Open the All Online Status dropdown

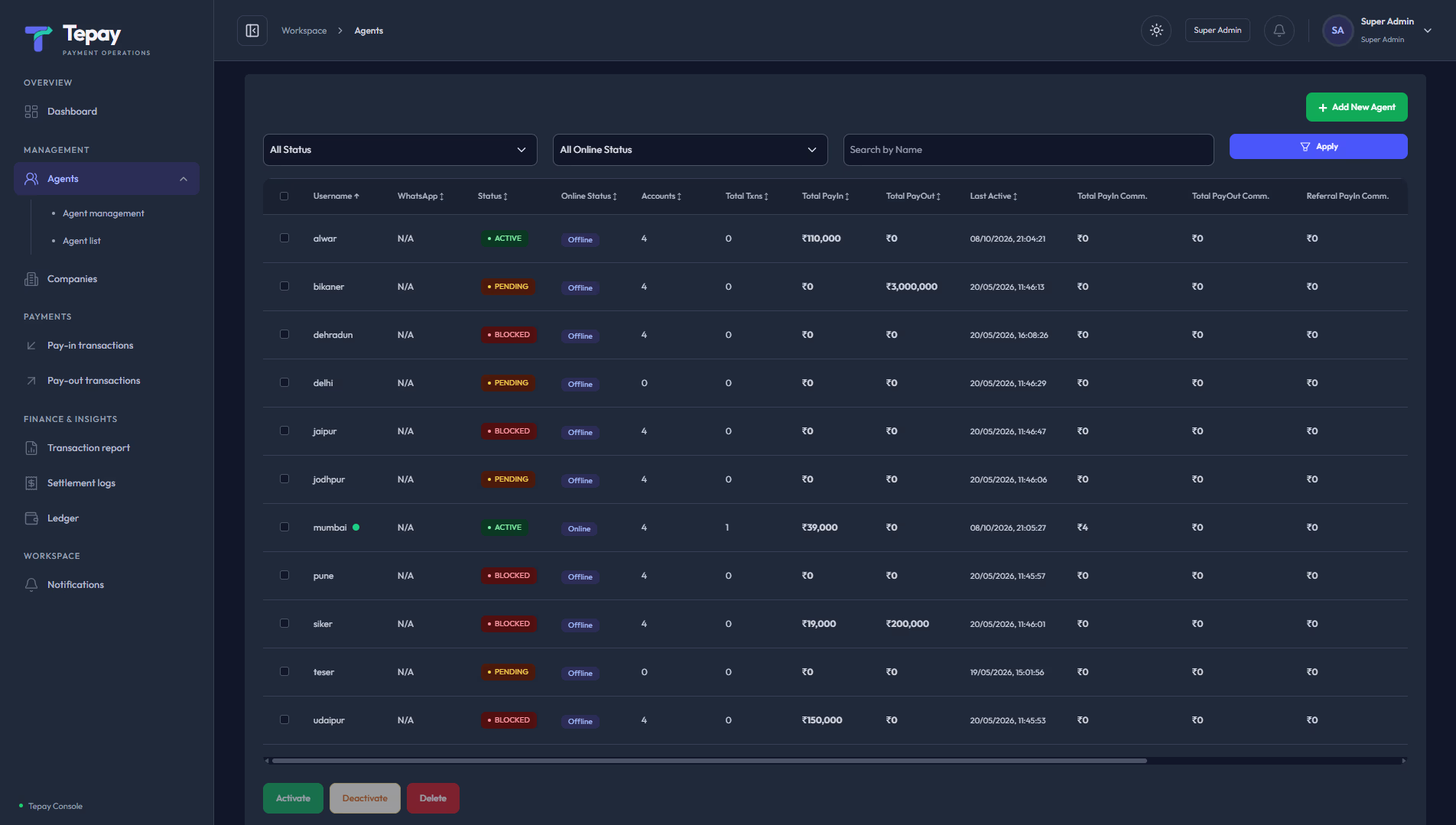pyautogui.click(x=690, y=150)
